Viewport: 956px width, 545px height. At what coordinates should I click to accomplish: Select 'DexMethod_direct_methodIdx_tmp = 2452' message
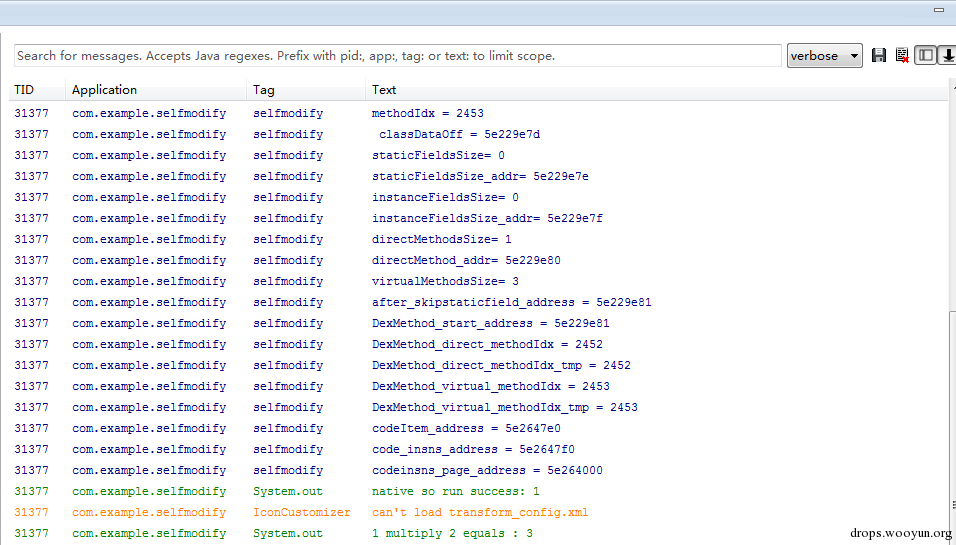[501, 365]
